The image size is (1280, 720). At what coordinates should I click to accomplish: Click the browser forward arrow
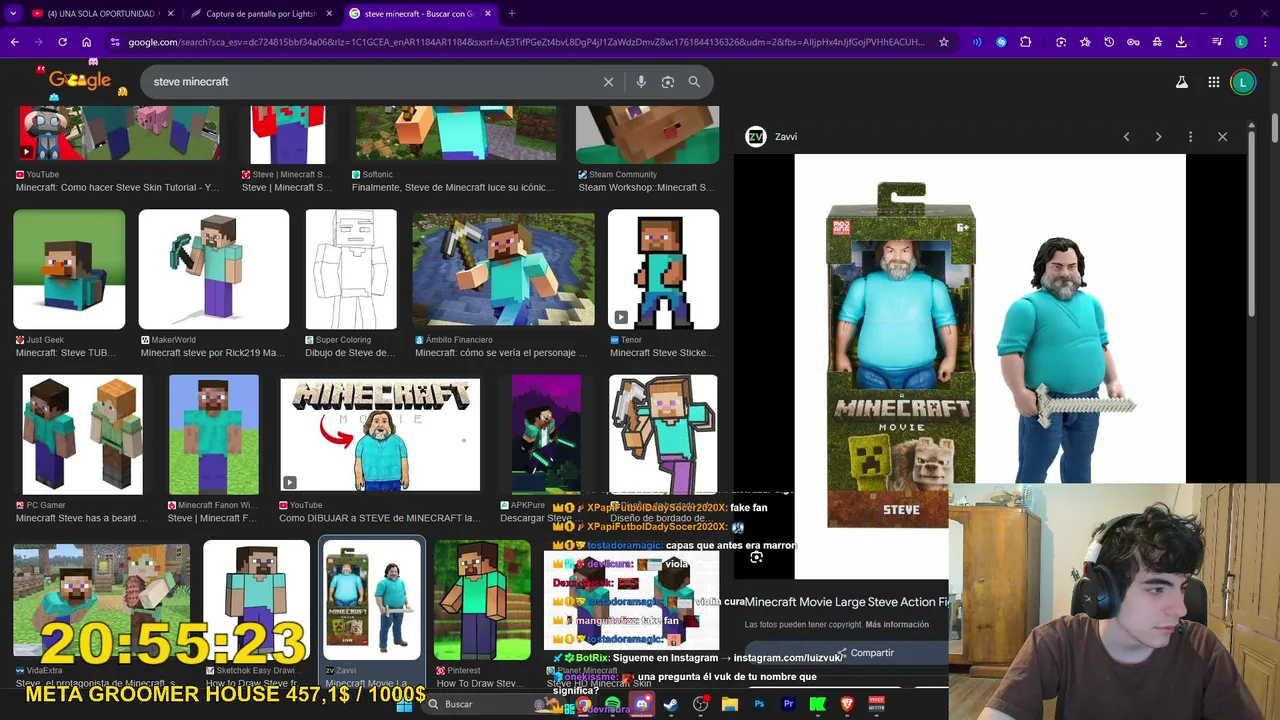pos(38,42)
